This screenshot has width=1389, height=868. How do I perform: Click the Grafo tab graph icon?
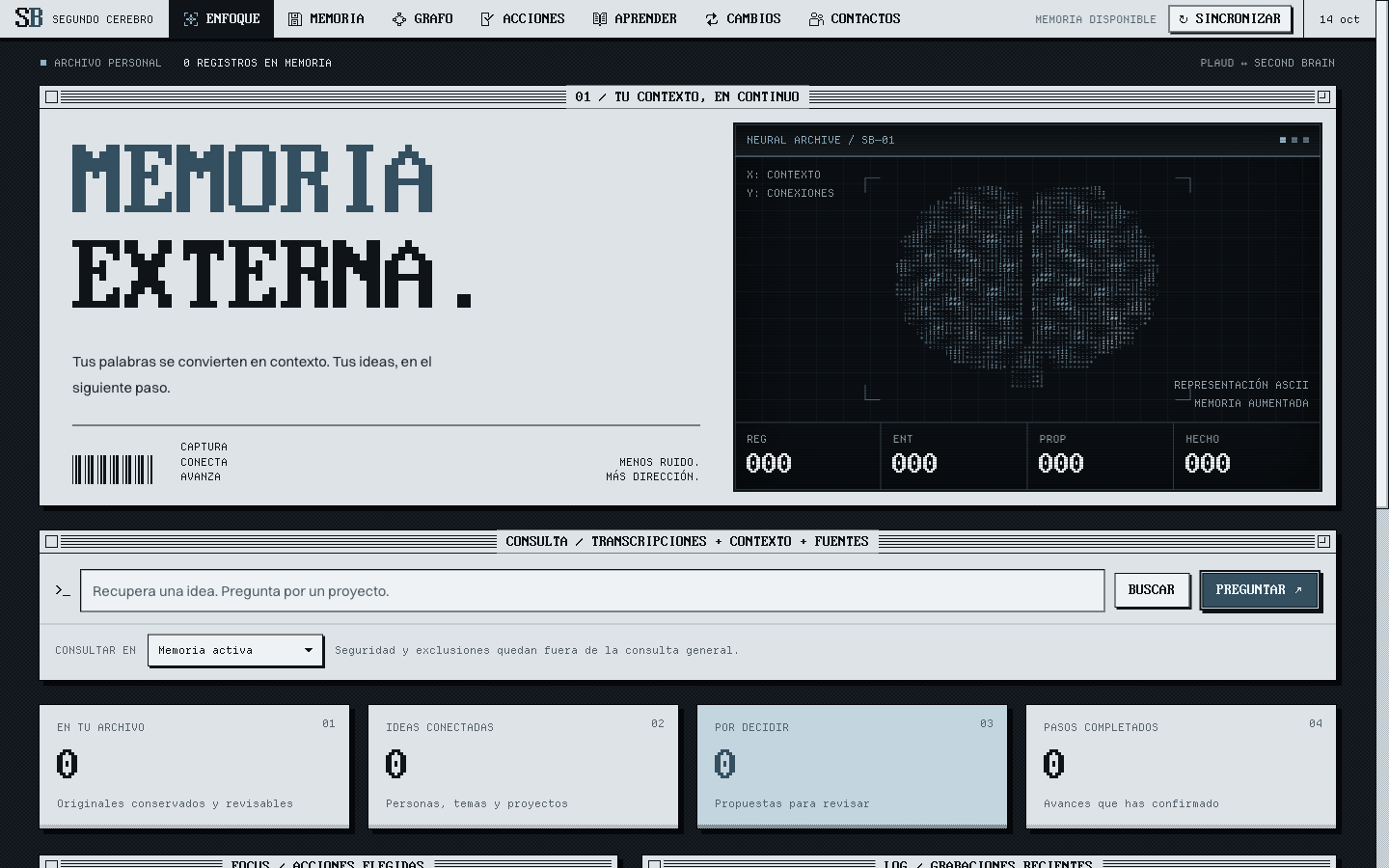coord(399,19)
